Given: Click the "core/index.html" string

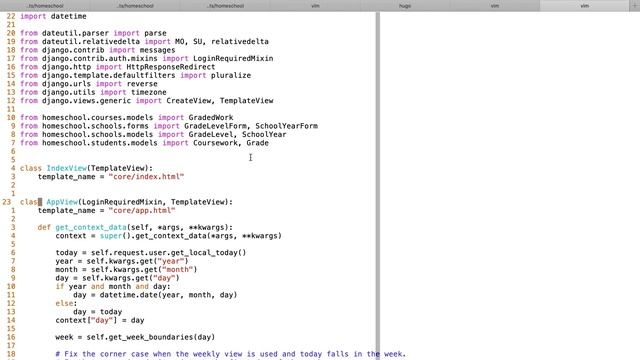Looking at the screenshot, I should point(146,177).
